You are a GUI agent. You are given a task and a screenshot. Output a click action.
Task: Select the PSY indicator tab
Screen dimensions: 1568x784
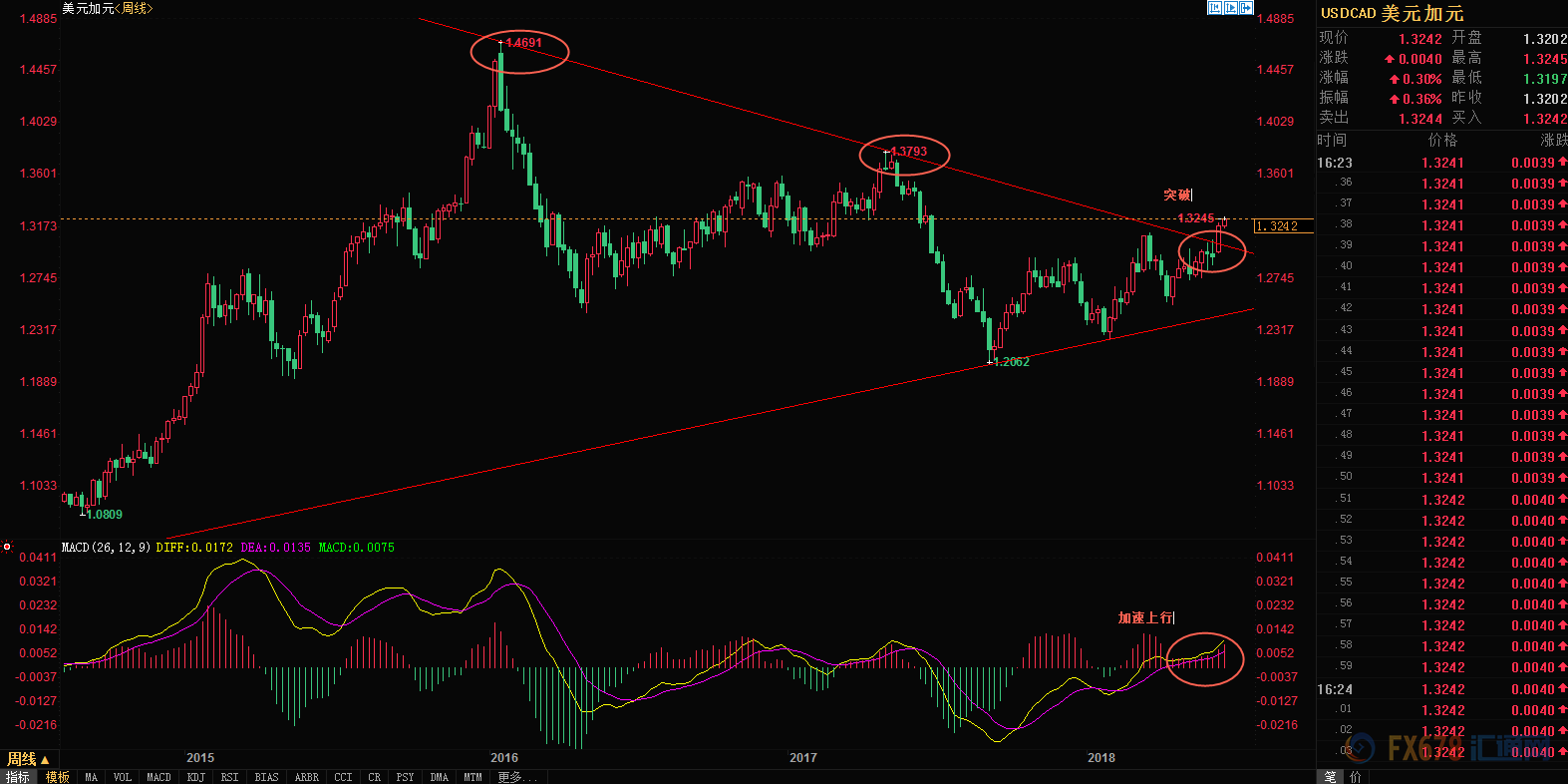(x=406, y=777)
